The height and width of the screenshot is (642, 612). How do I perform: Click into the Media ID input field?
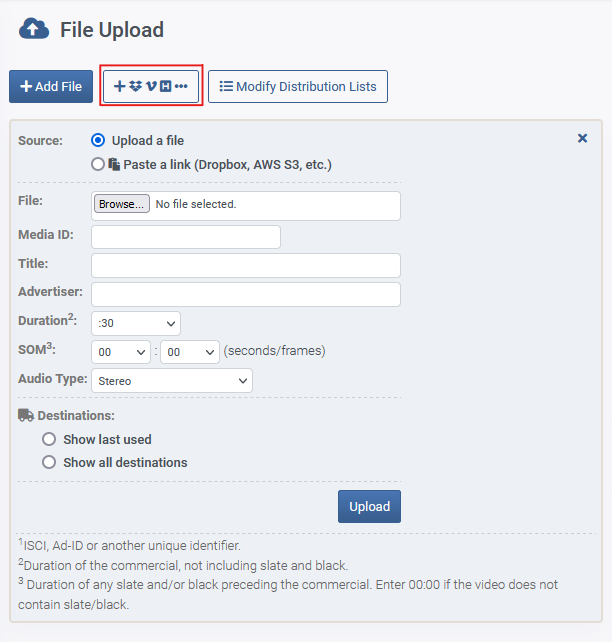(186, 237)
